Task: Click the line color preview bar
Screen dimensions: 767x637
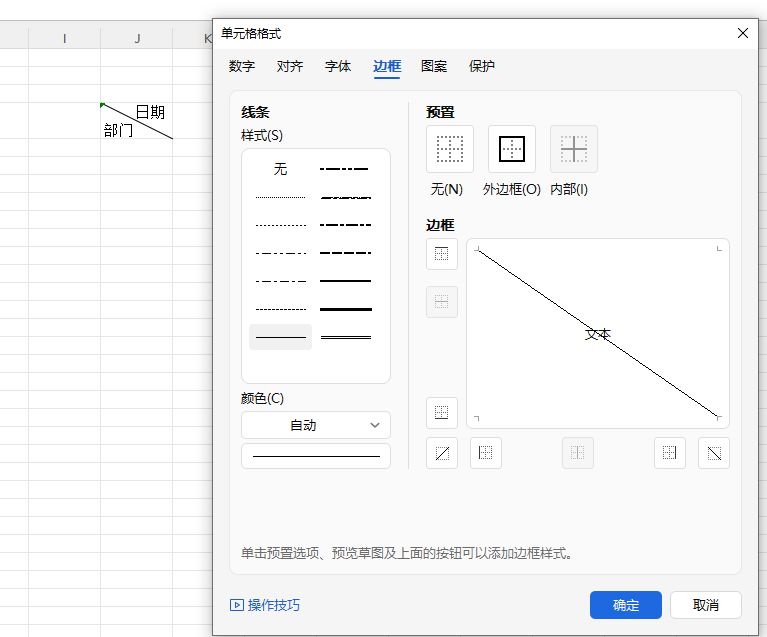Action: click(316, 456)
